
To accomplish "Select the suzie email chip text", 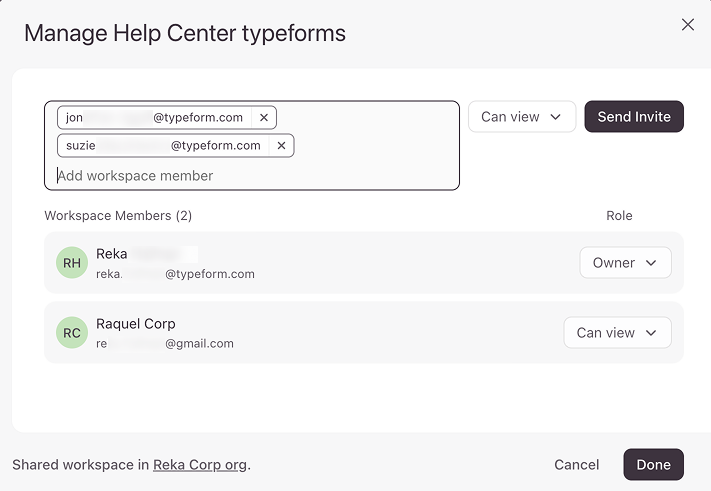I will point(163,146).
